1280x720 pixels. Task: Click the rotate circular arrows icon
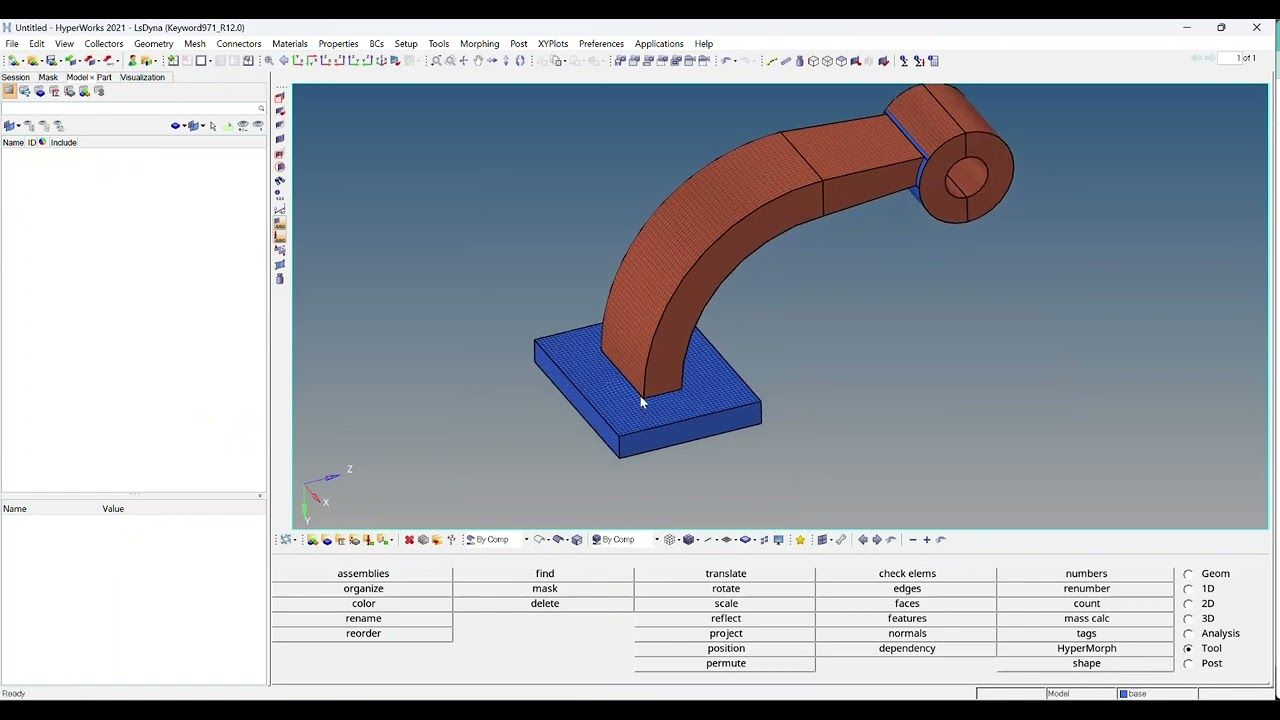tap(520, 61)
